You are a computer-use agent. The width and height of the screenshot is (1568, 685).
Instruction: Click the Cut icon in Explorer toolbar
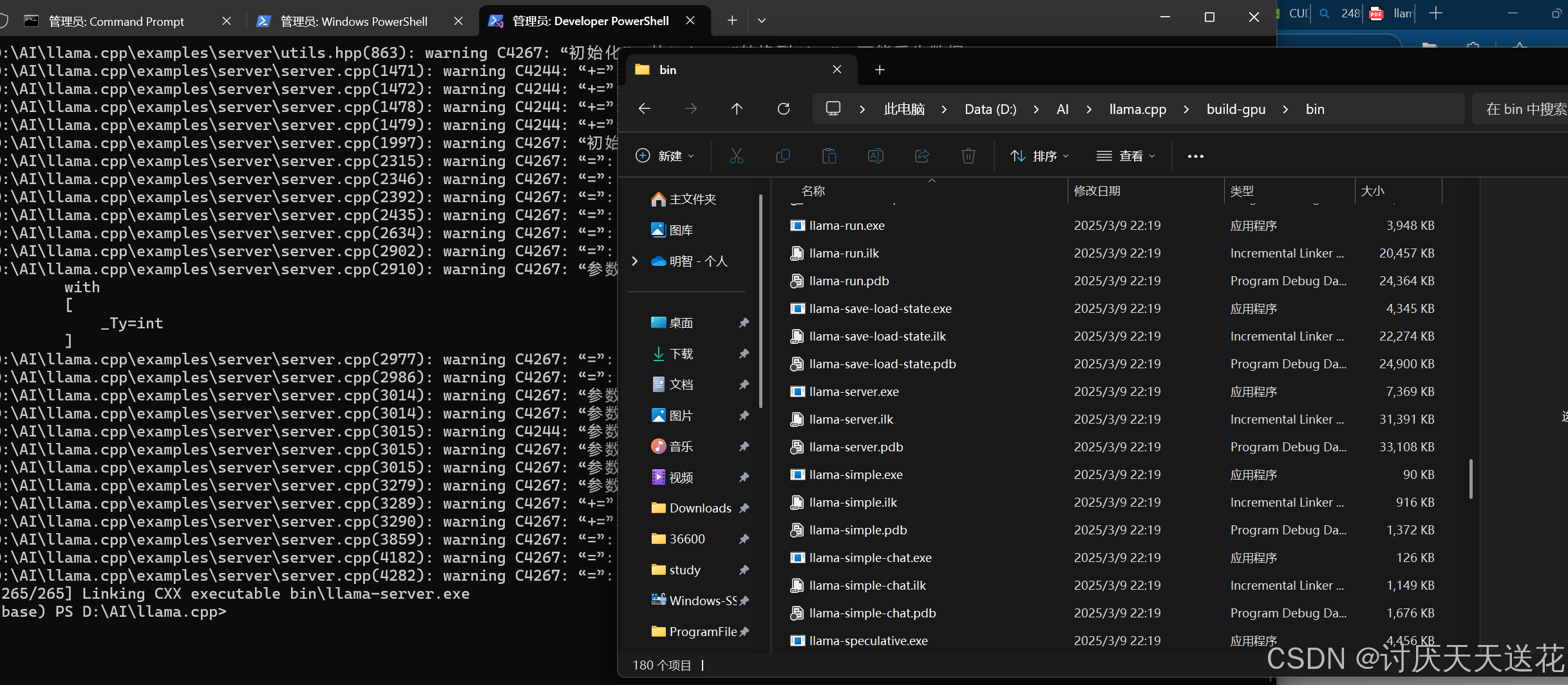pos(736,156)
